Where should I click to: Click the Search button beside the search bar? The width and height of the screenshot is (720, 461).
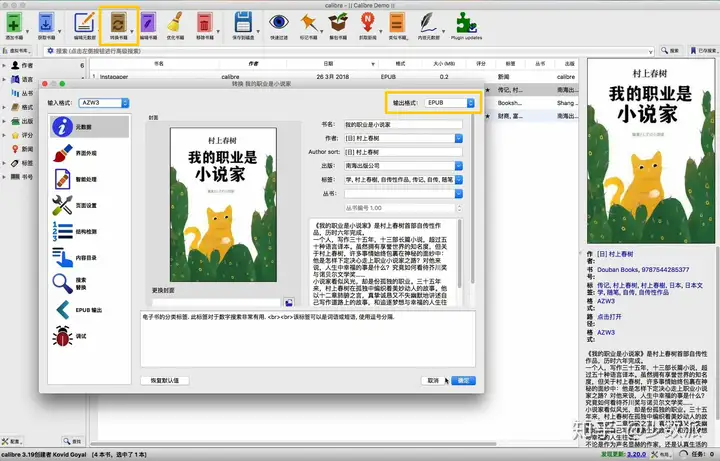point(670,51)
